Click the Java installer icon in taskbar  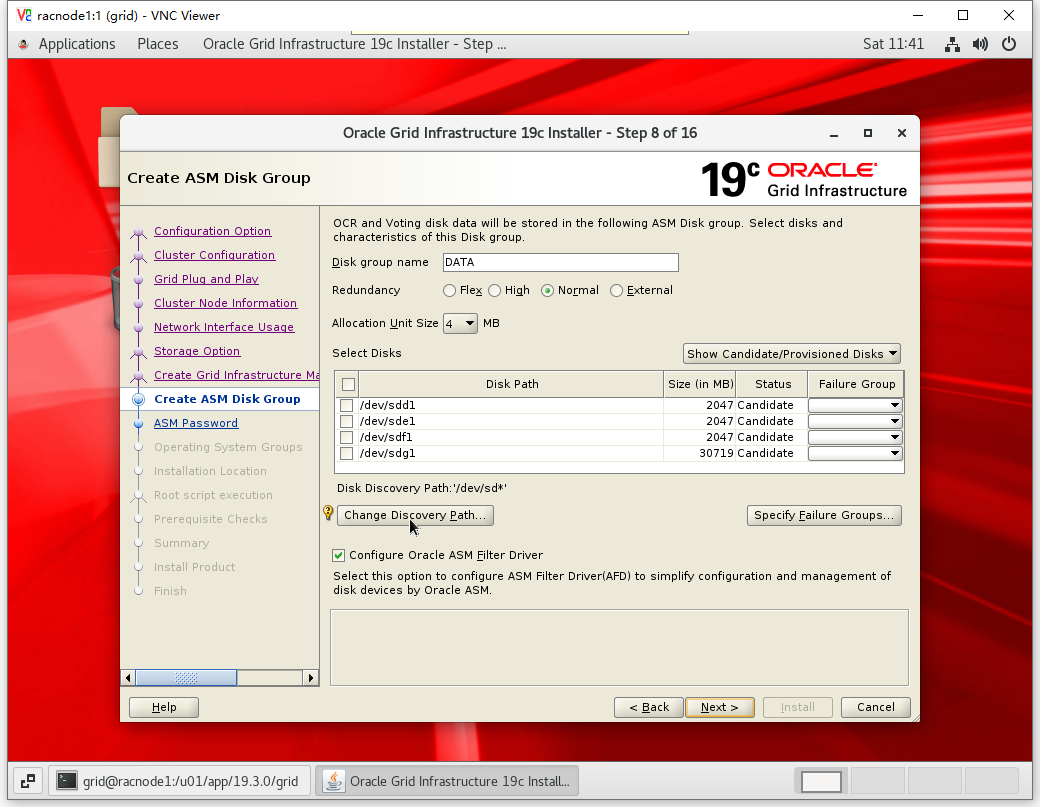tap(334, 781)
